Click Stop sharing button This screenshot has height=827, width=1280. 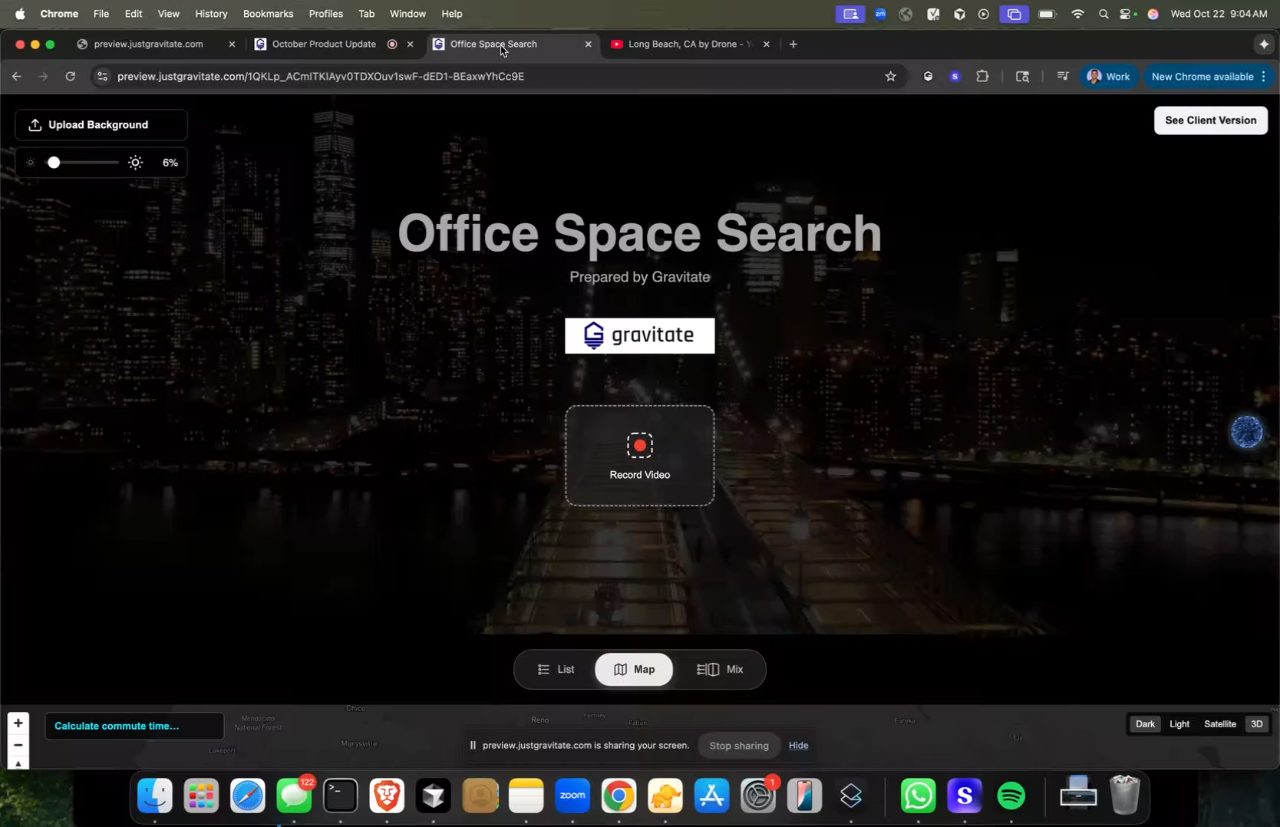[739, 745]
